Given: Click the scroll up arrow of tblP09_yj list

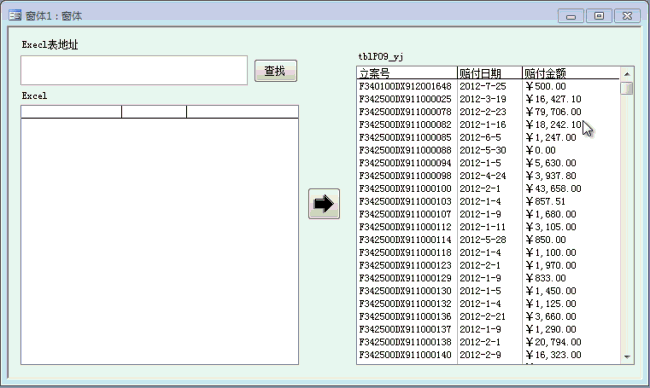Looking at the screenshot, I should coord(627,74).
